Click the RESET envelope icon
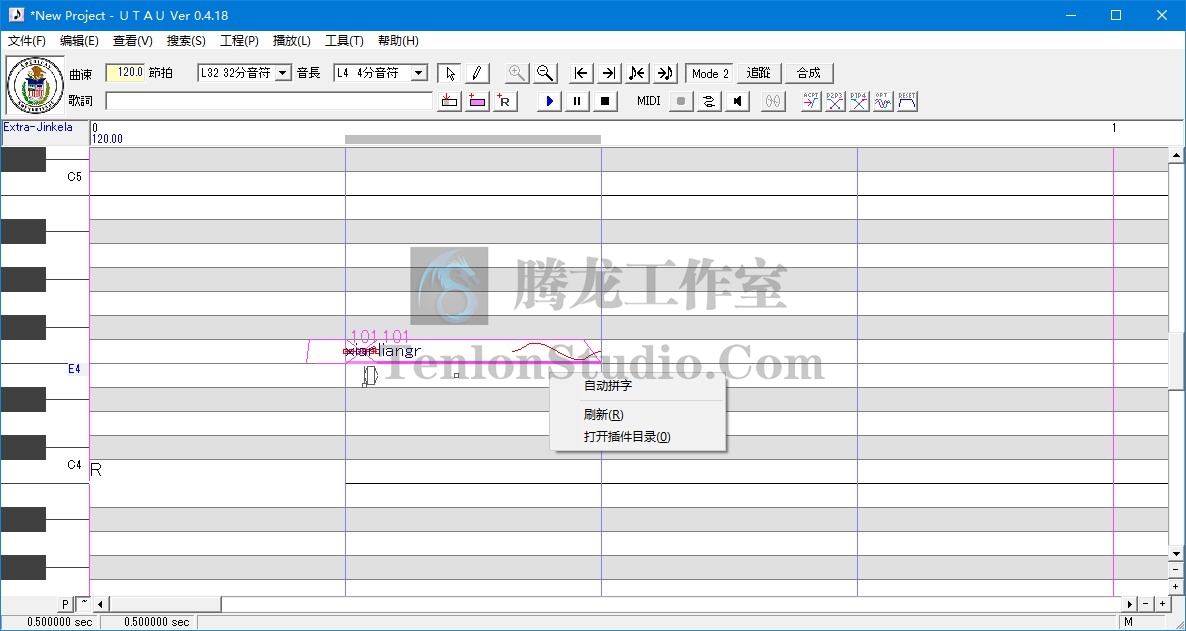1186x631 pixels. click(x=907, y=101)
